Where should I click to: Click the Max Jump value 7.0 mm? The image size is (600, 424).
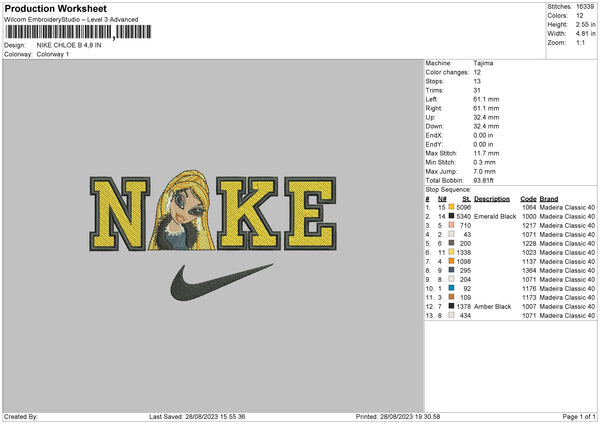click(x=484, y=171)
